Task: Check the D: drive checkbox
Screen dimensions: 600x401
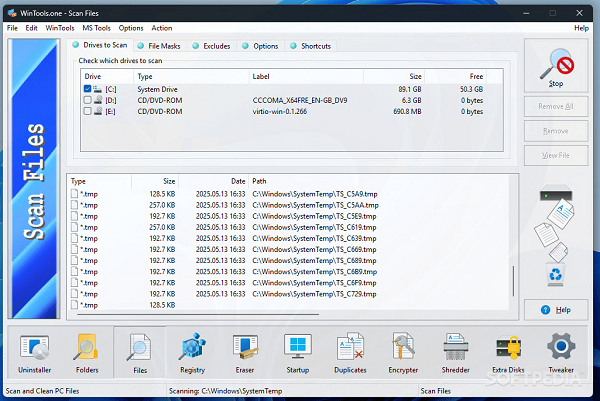Action: tap(88, 100)
